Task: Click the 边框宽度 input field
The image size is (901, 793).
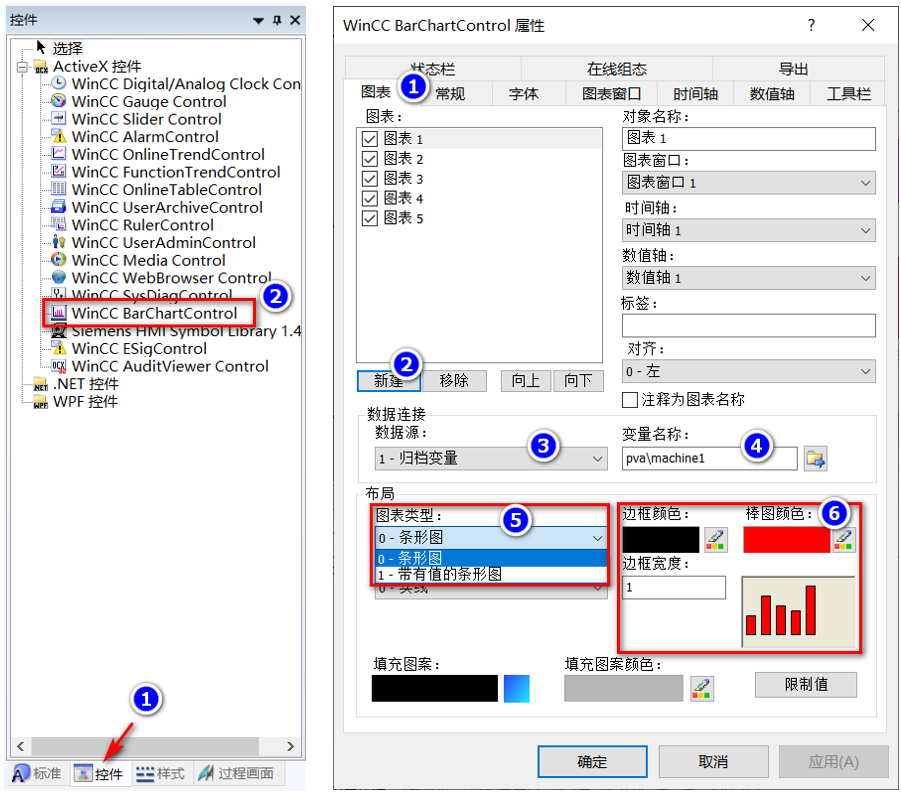Action: [x=673, y=587]
